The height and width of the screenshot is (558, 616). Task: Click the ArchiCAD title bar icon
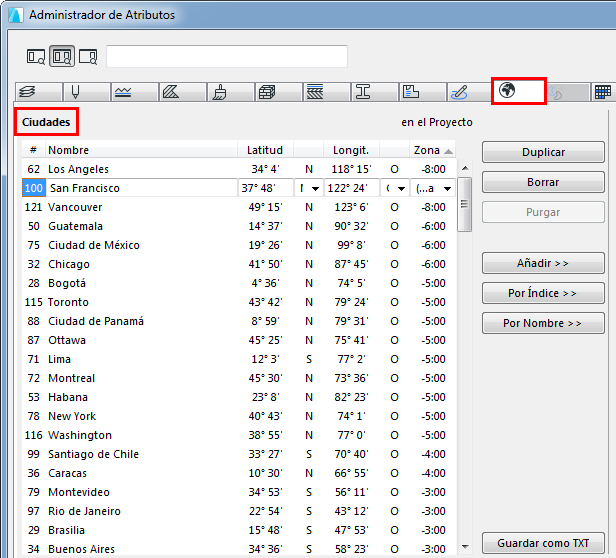click(x=16, y=15)
